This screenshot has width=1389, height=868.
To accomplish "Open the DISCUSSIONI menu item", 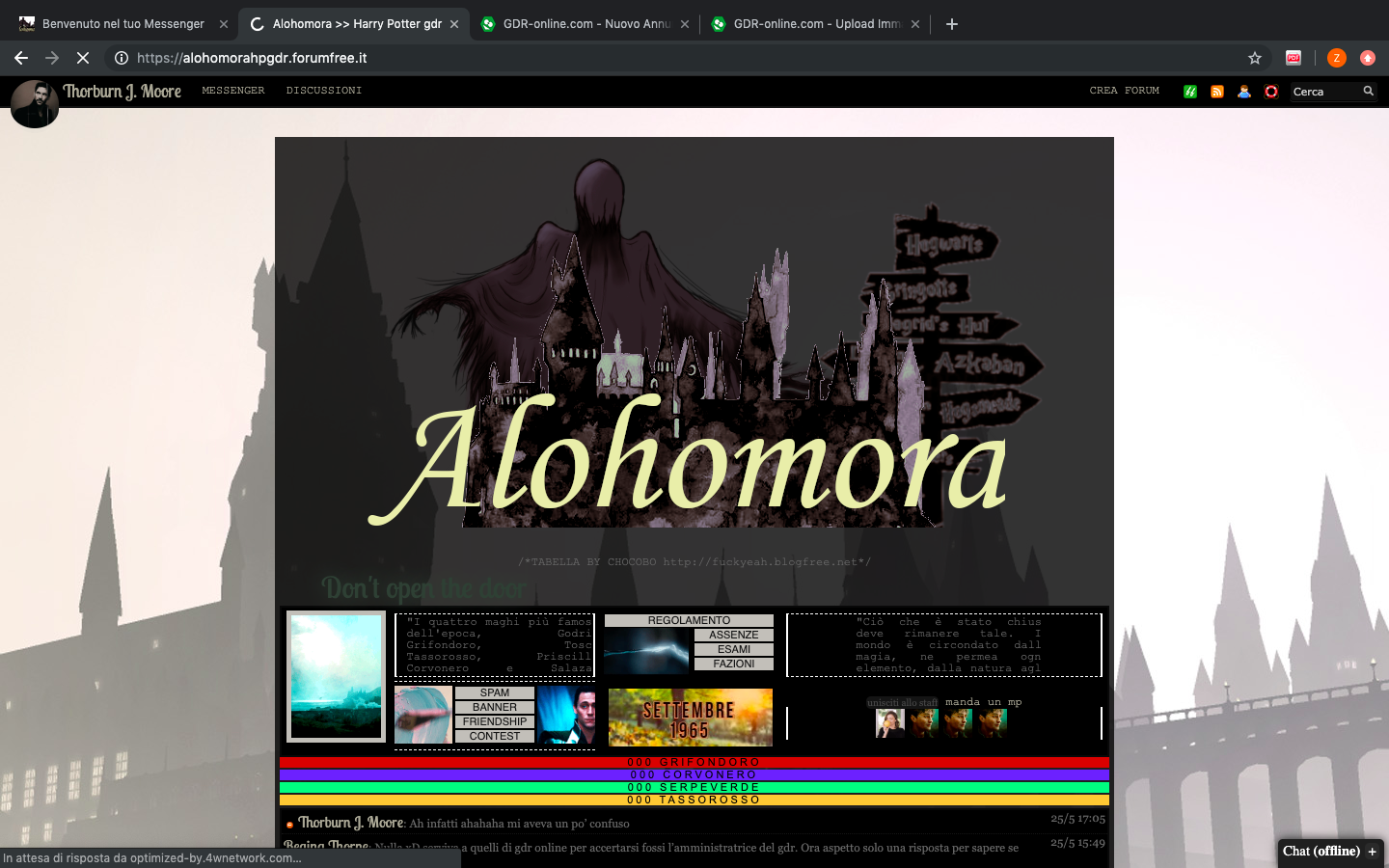I will tap(324, 91).
